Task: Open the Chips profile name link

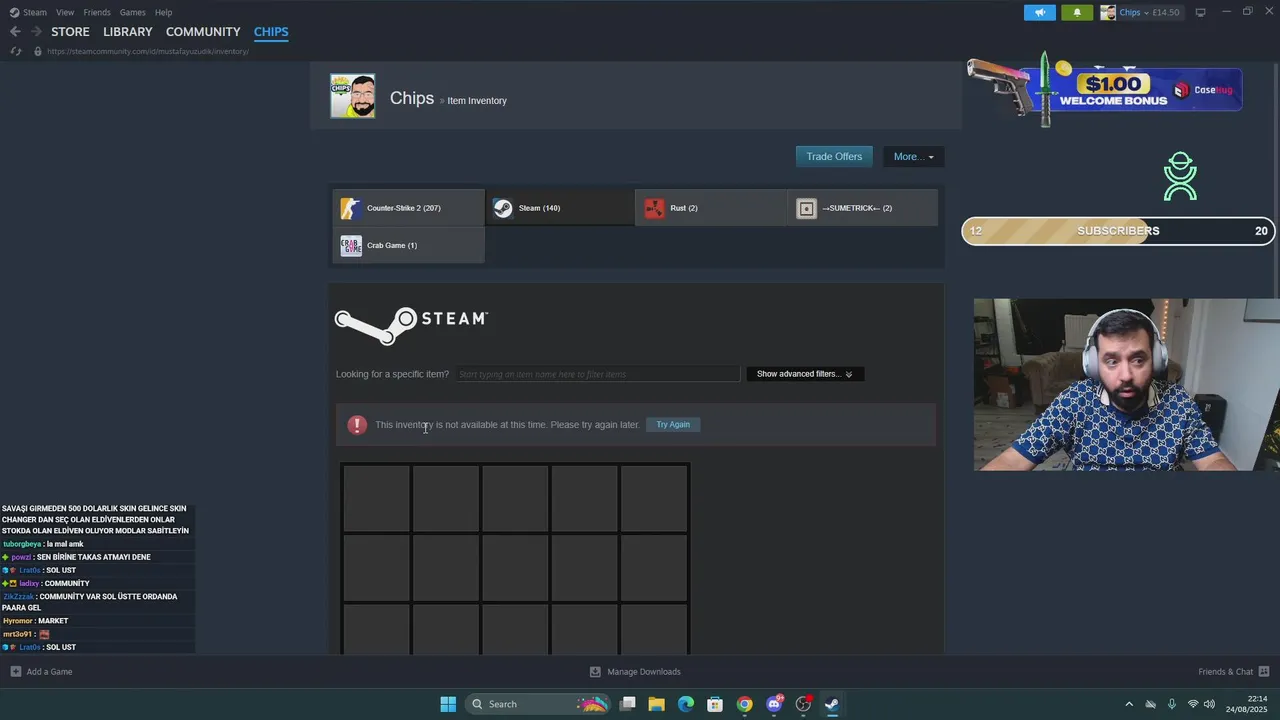Action: (x=412, y=98)
